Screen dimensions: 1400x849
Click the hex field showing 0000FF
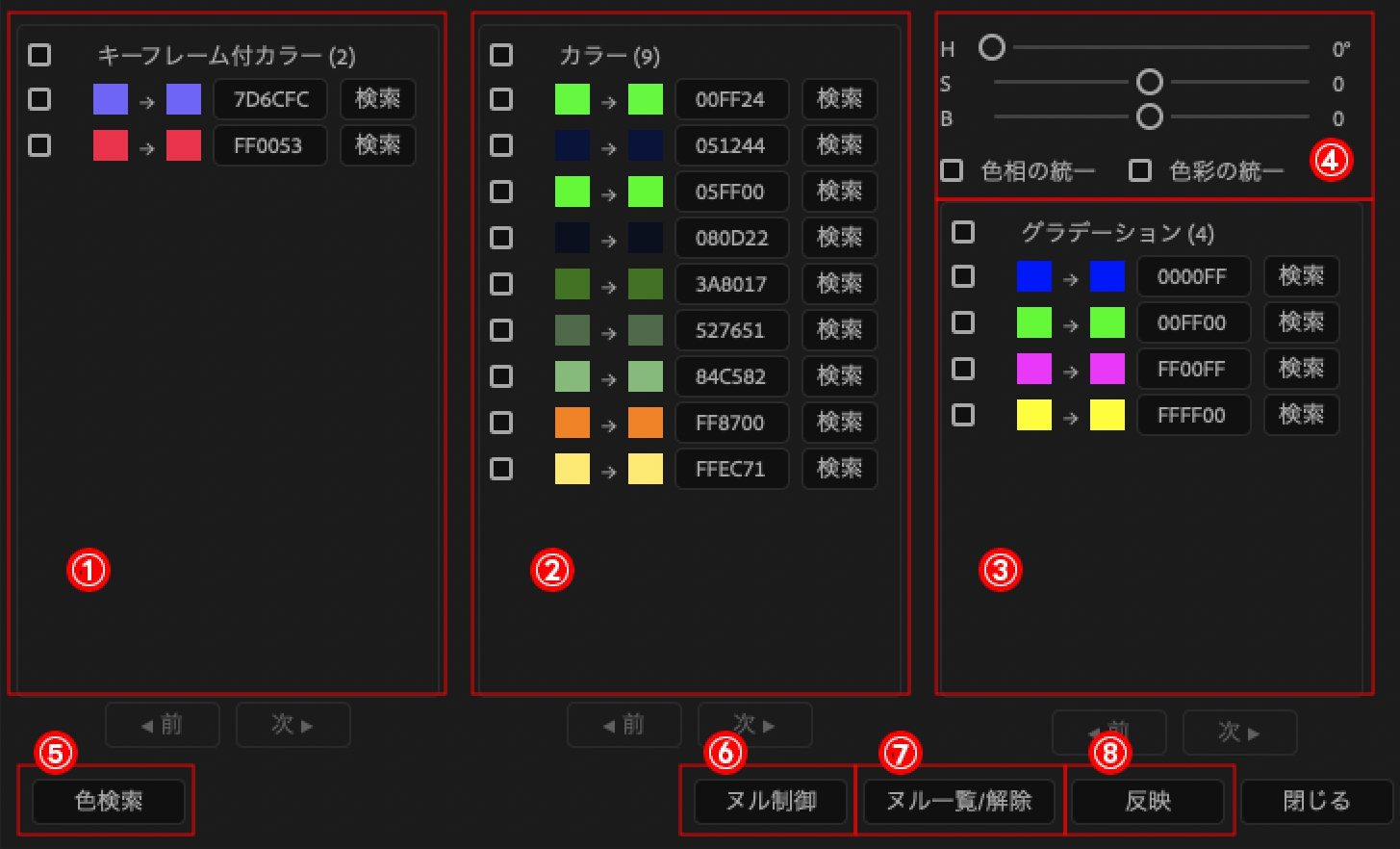(1192, 276)
